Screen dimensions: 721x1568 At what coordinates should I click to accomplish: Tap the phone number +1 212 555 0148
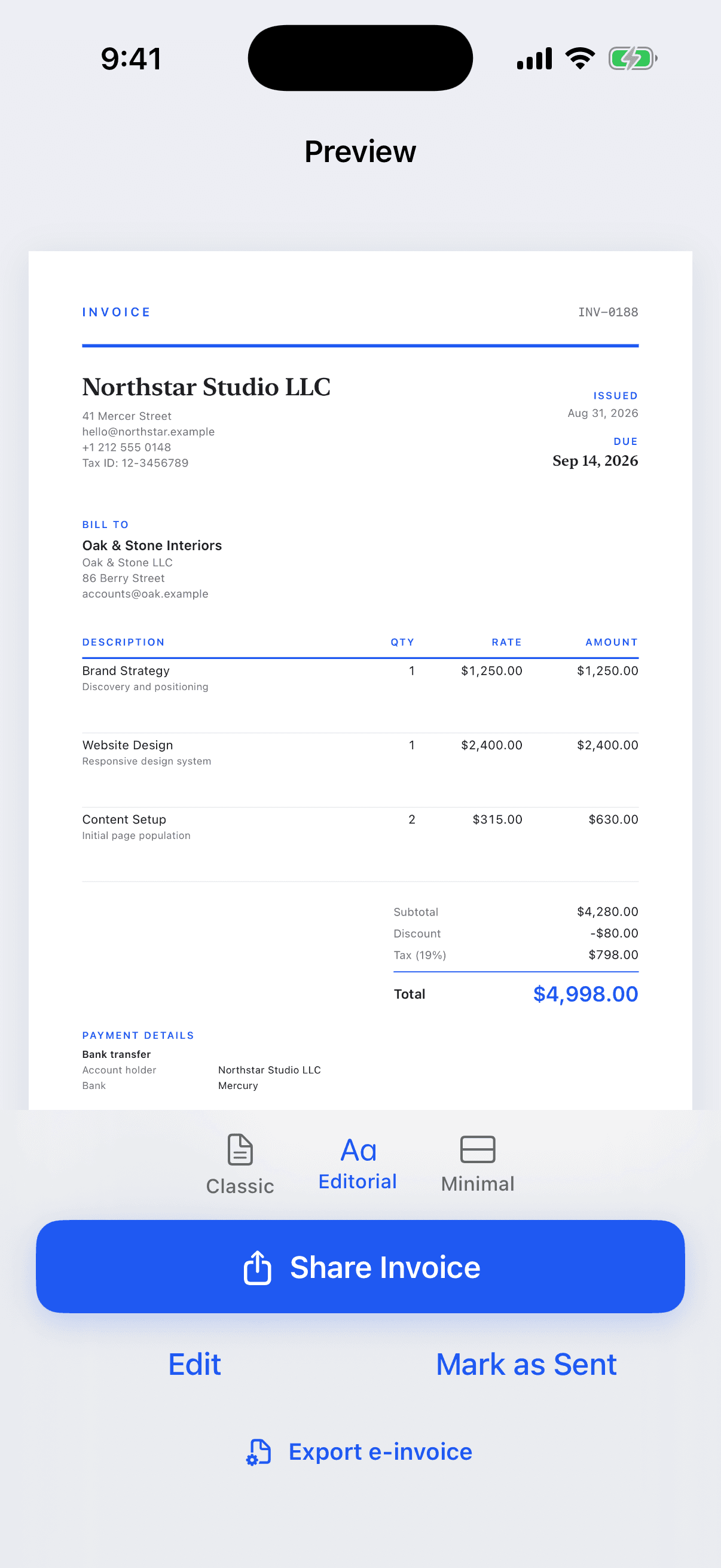coord(127,447)
